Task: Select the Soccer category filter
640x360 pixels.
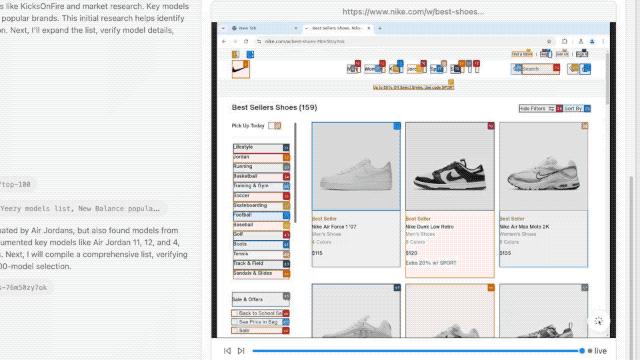Action: click(261, 196)
